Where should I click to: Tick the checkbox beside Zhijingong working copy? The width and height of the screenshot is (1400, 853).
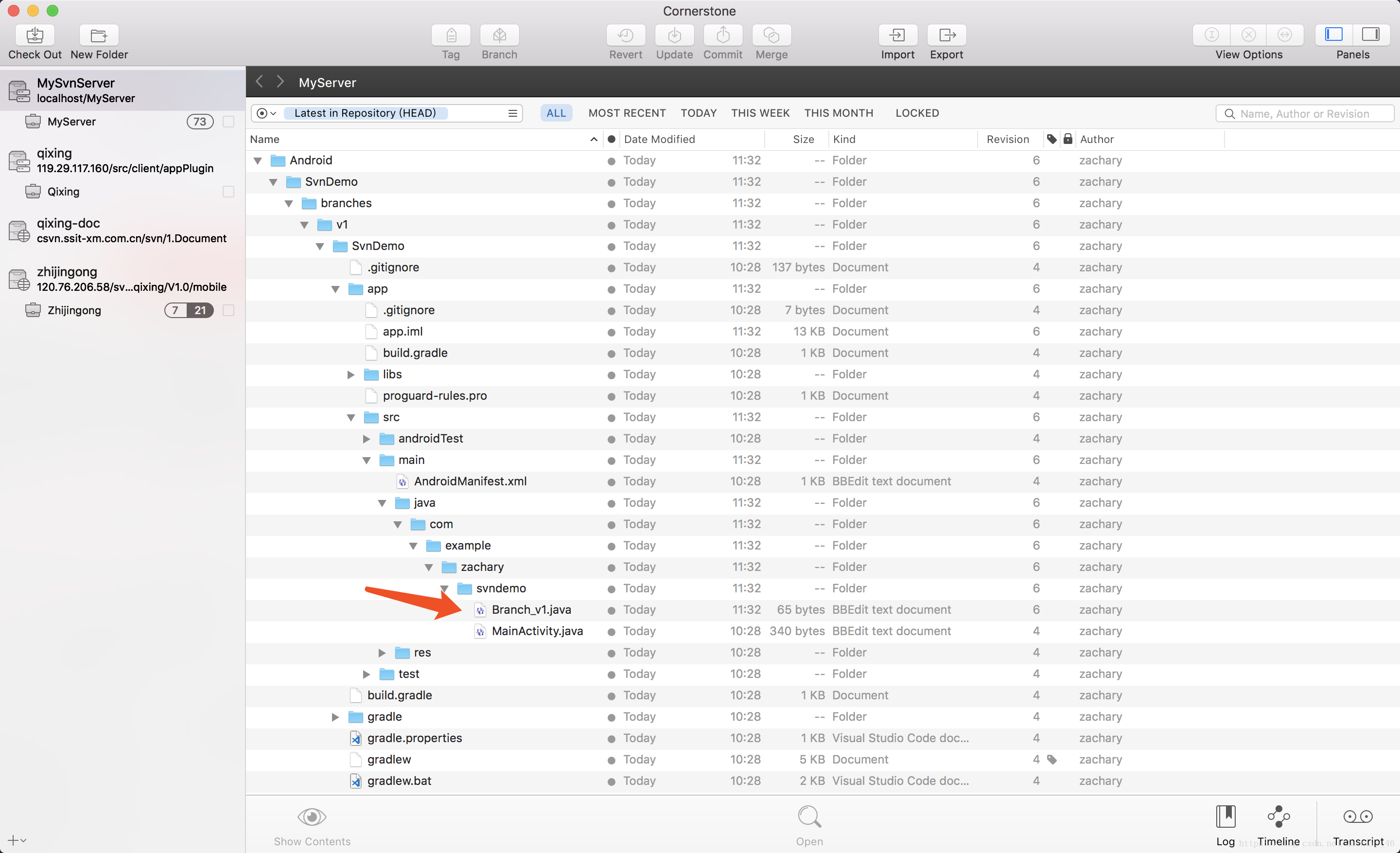pos(228,310)
